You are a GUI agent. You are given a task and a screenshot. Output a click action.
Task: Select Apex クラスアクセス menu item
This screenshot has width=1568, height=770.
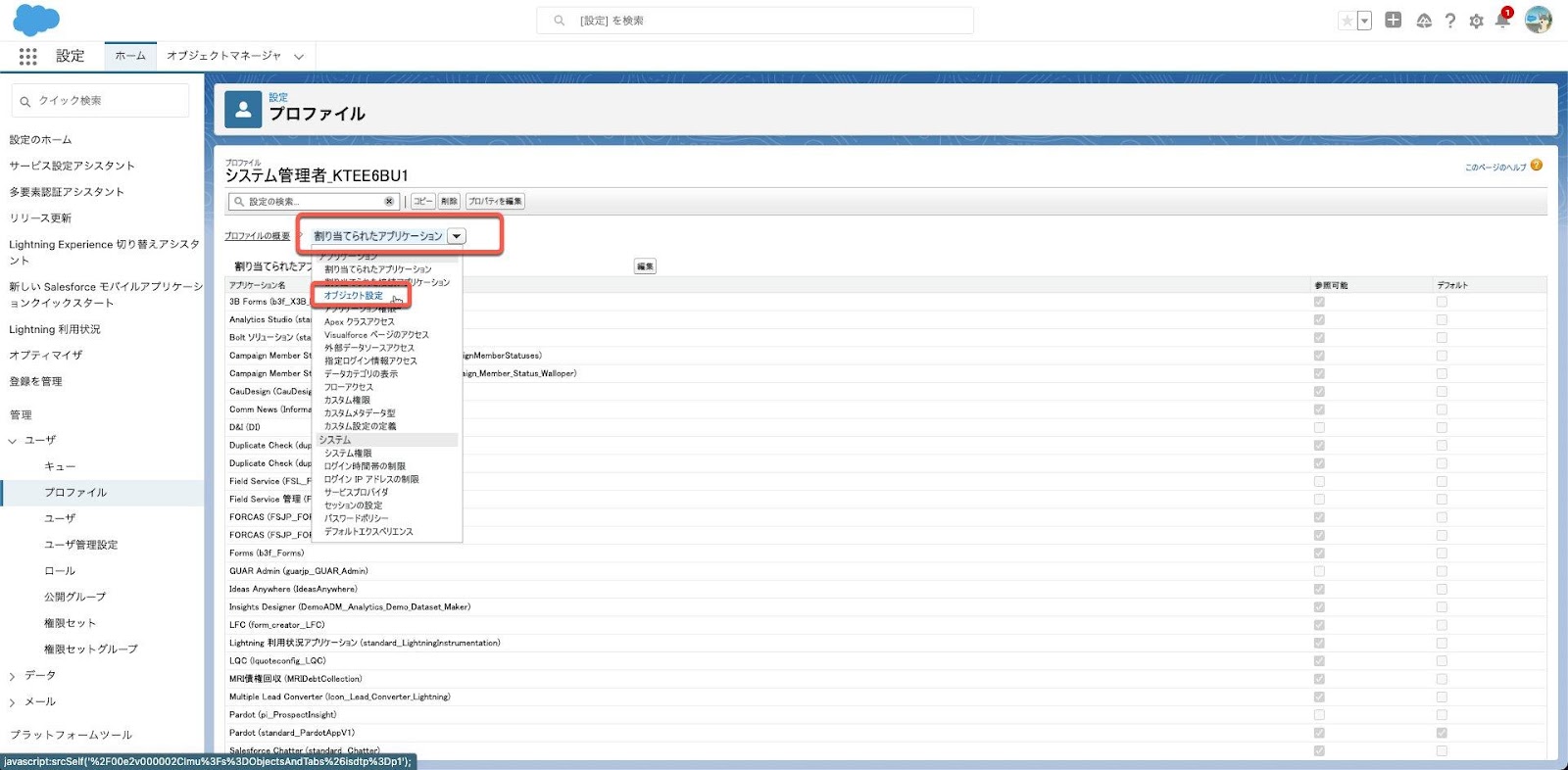360,321
